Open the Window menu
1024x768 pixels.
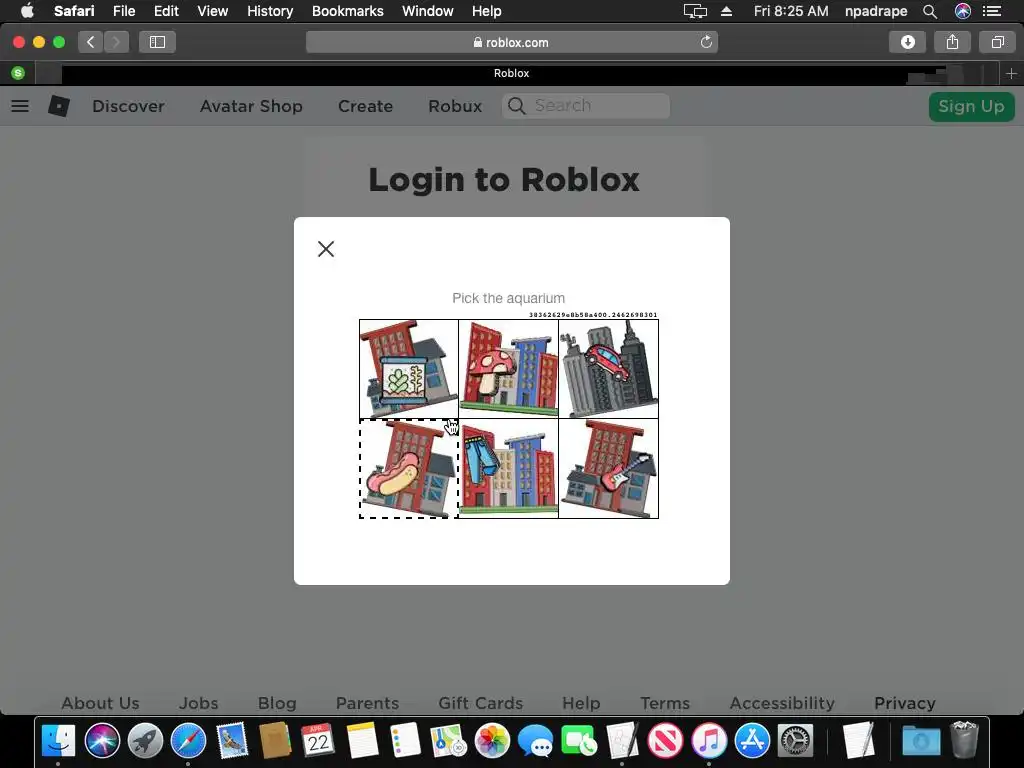(x=428, y=11)
